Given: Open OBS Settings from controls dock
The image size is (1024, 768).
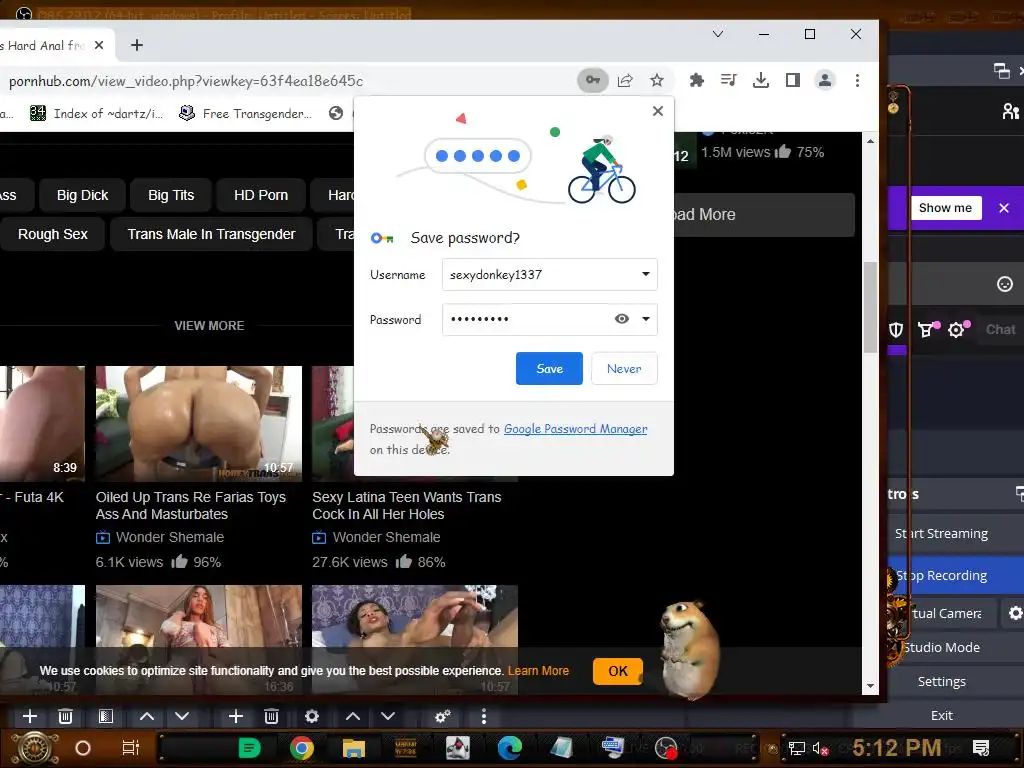Looking at the screenshot, I should tap(942, 681).
